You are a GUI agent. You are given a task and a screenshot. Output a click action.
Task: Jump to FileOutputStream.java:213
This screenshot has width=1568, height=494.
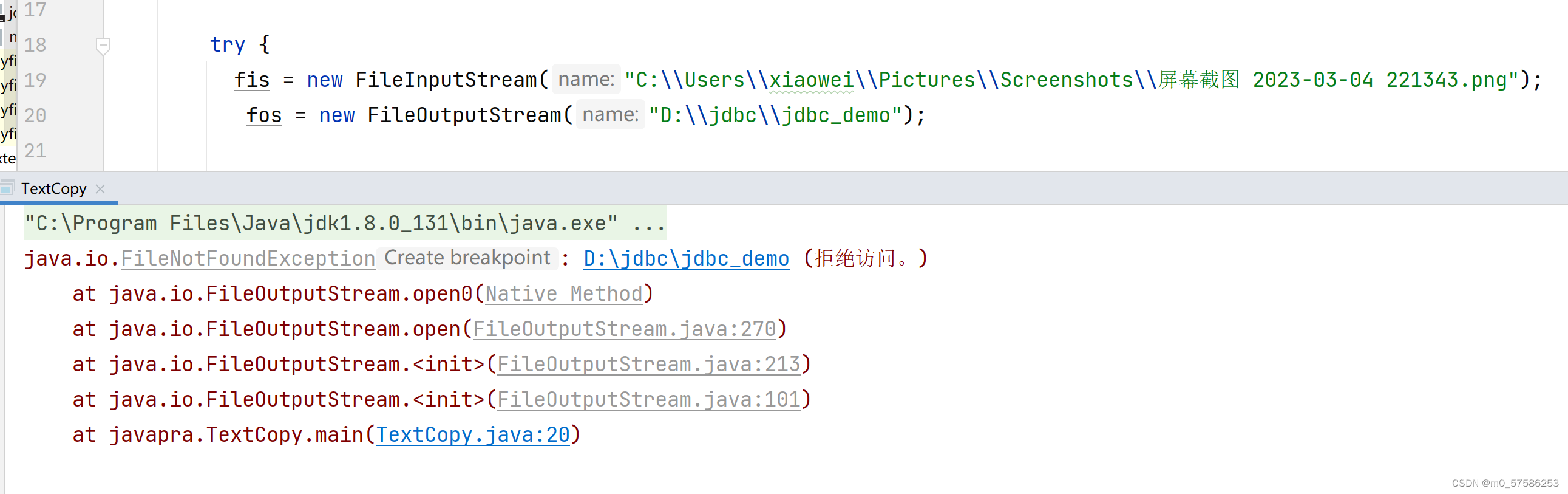pos(649,364)
